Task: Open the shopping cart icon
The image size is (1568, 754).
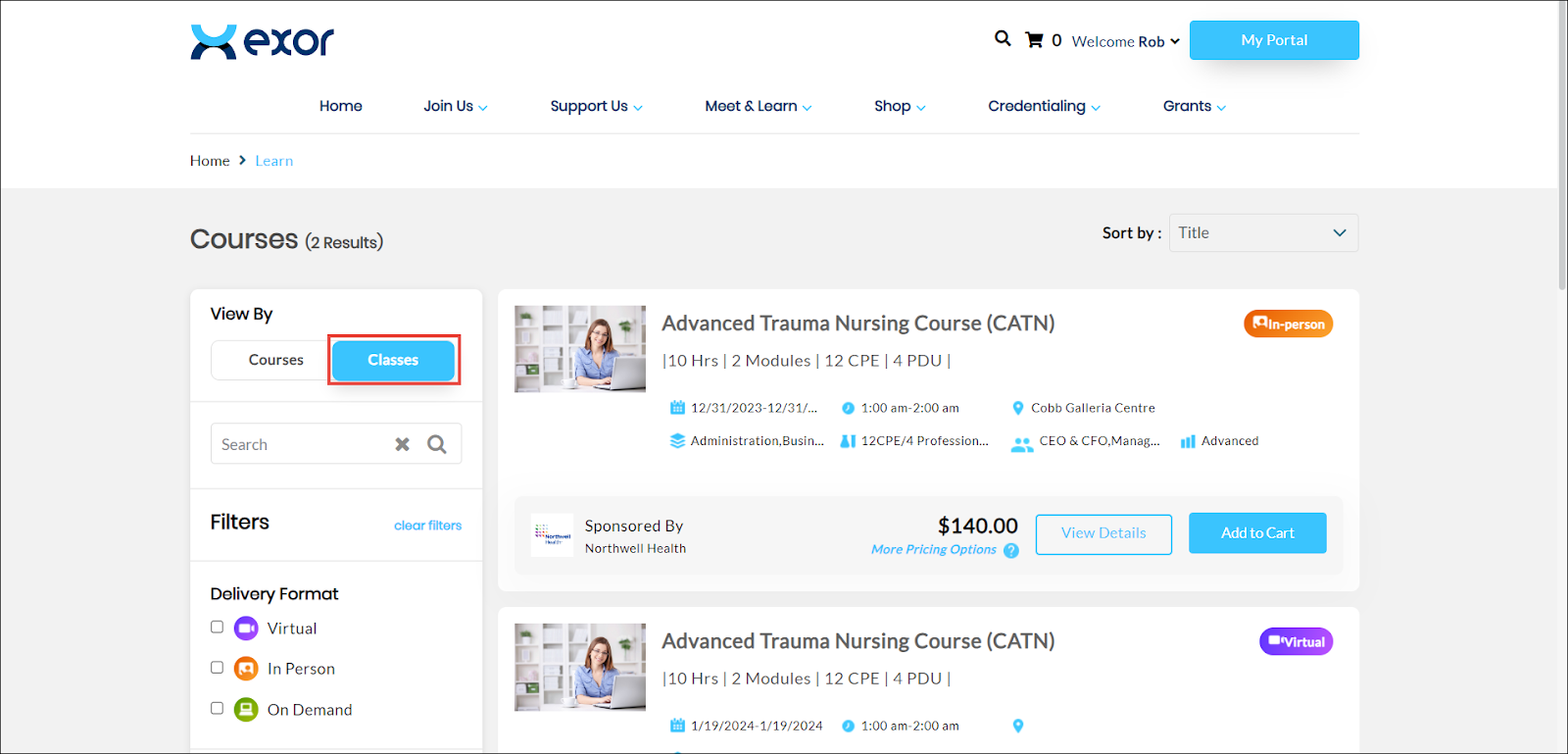Action: (x=1034, y=40)
